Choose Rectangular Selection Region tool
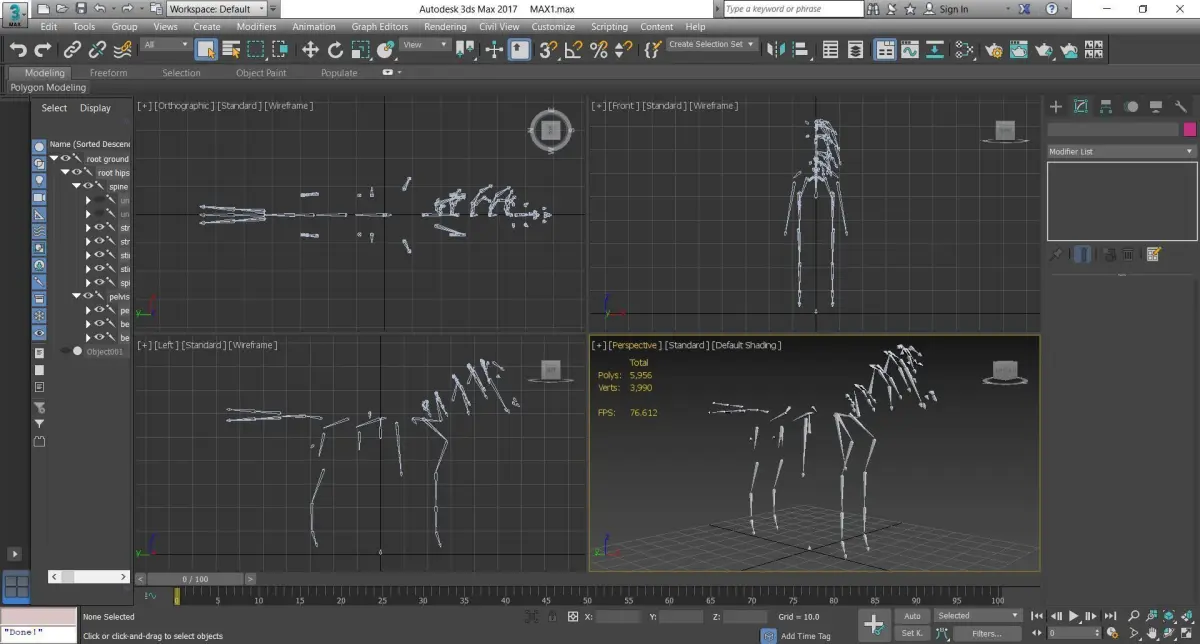The width and height of the screenshot is (1200, 644). [255, 49]
